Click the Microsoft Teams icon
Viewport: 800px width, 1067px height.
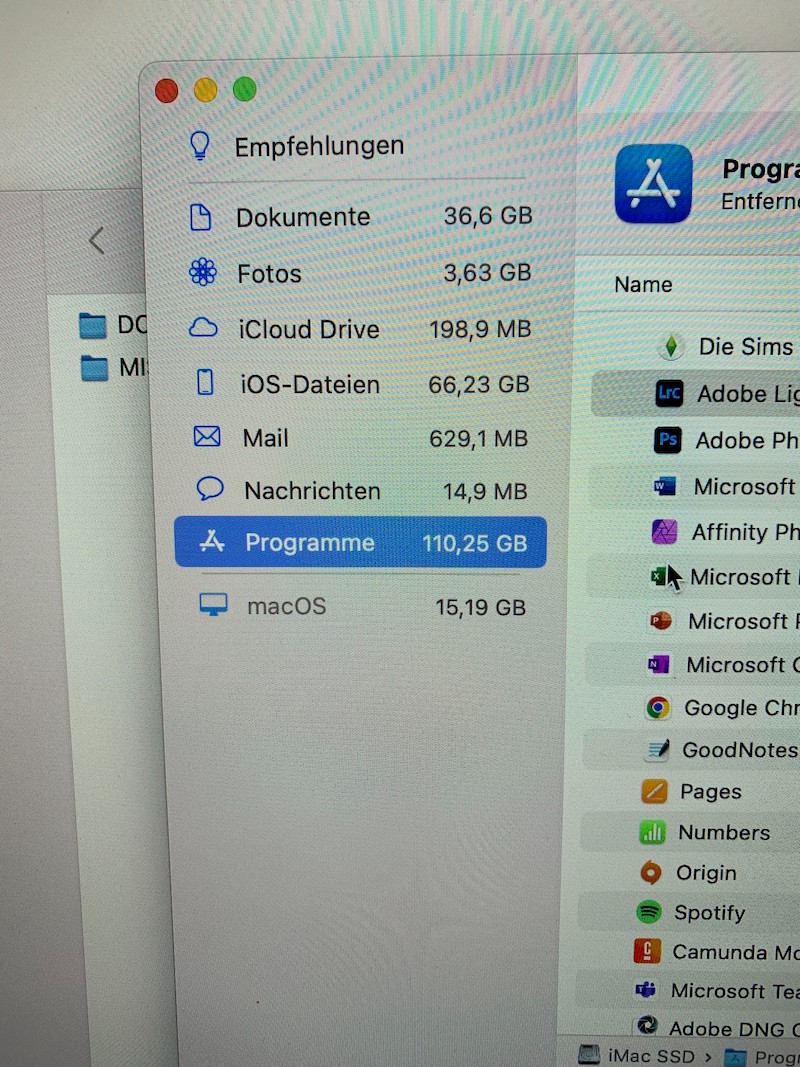point(645,990)
